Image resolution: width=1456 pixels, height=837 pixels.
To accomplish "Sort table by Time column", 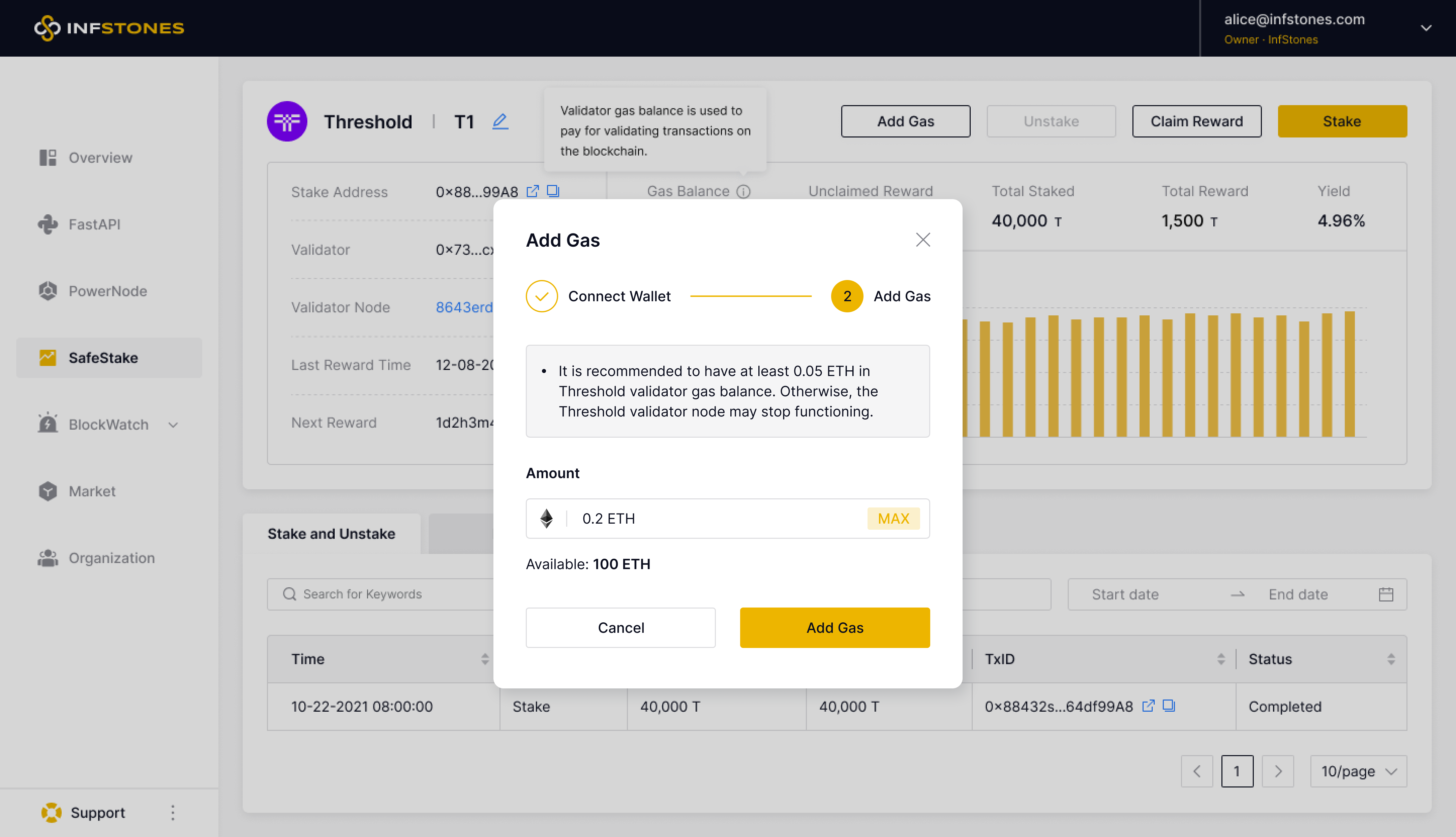I will [x=485, y=659].
